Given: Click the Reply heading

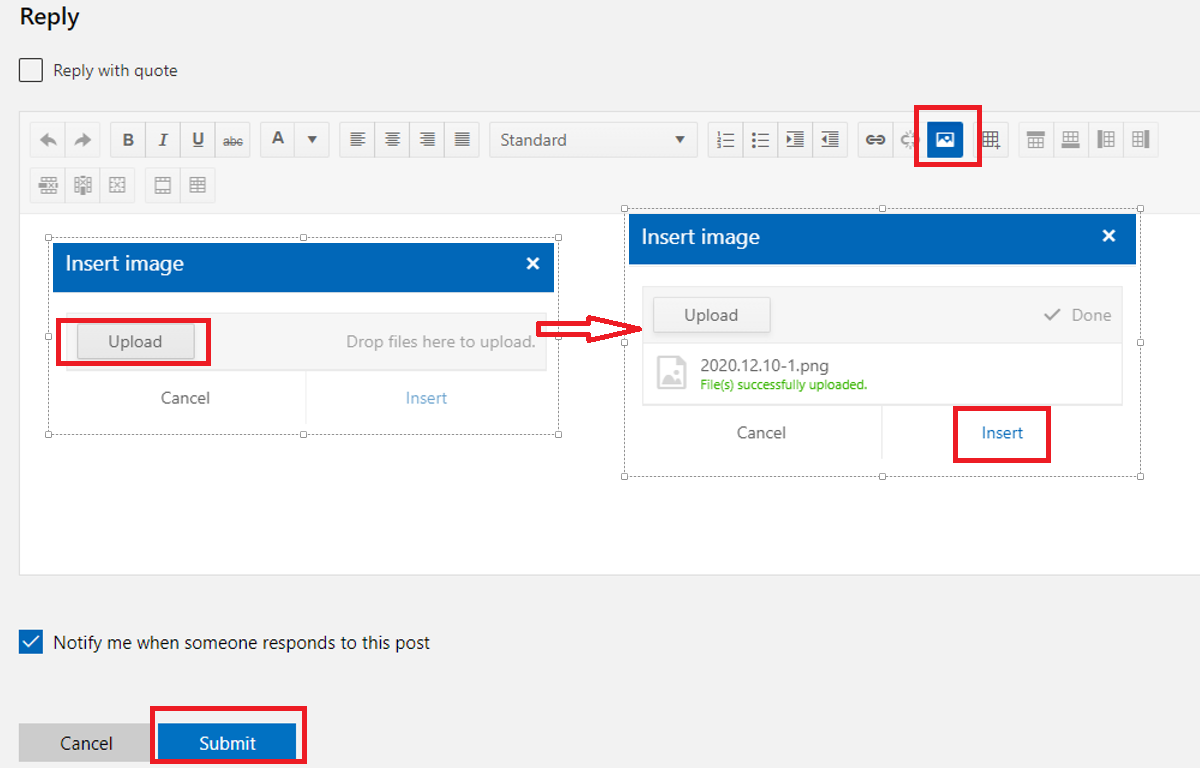Looking at the screenshot, I should (x=49, y=17).
